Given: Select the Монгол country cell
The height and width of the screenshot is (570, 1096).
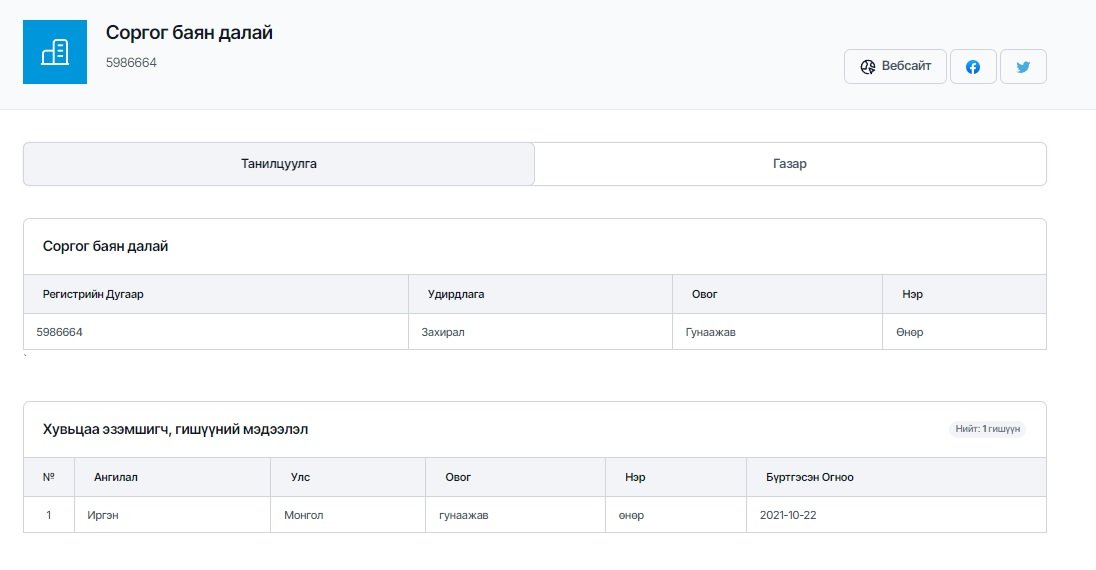Looking at the screenshot, I should tap(304, 515).
